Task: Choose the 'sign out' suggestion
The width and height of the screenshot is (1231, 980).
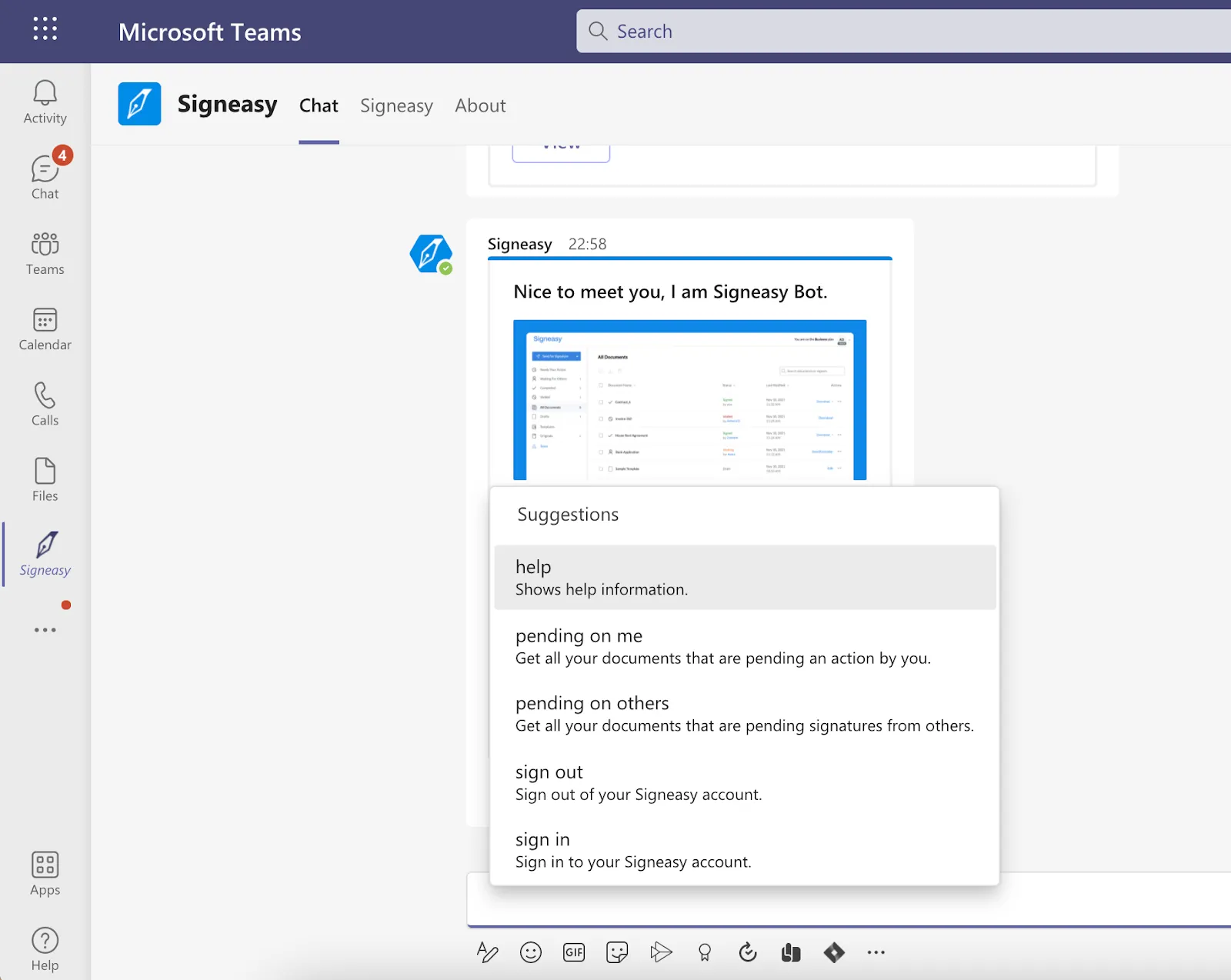Action: (745, 782)
